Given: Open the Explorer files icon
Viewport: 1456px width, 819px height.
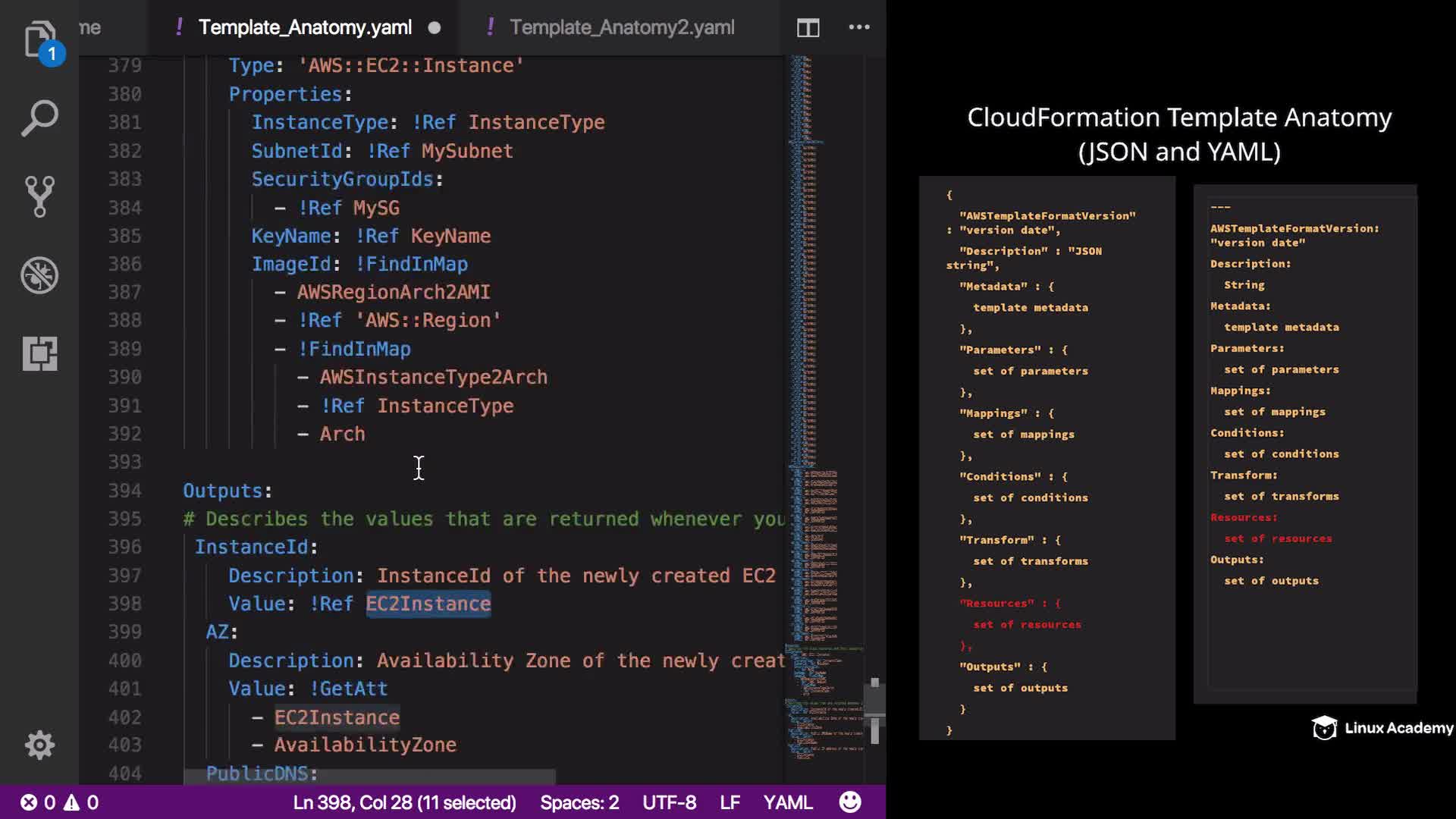Looking at the screenshot, I should click(x=39, y=39).
